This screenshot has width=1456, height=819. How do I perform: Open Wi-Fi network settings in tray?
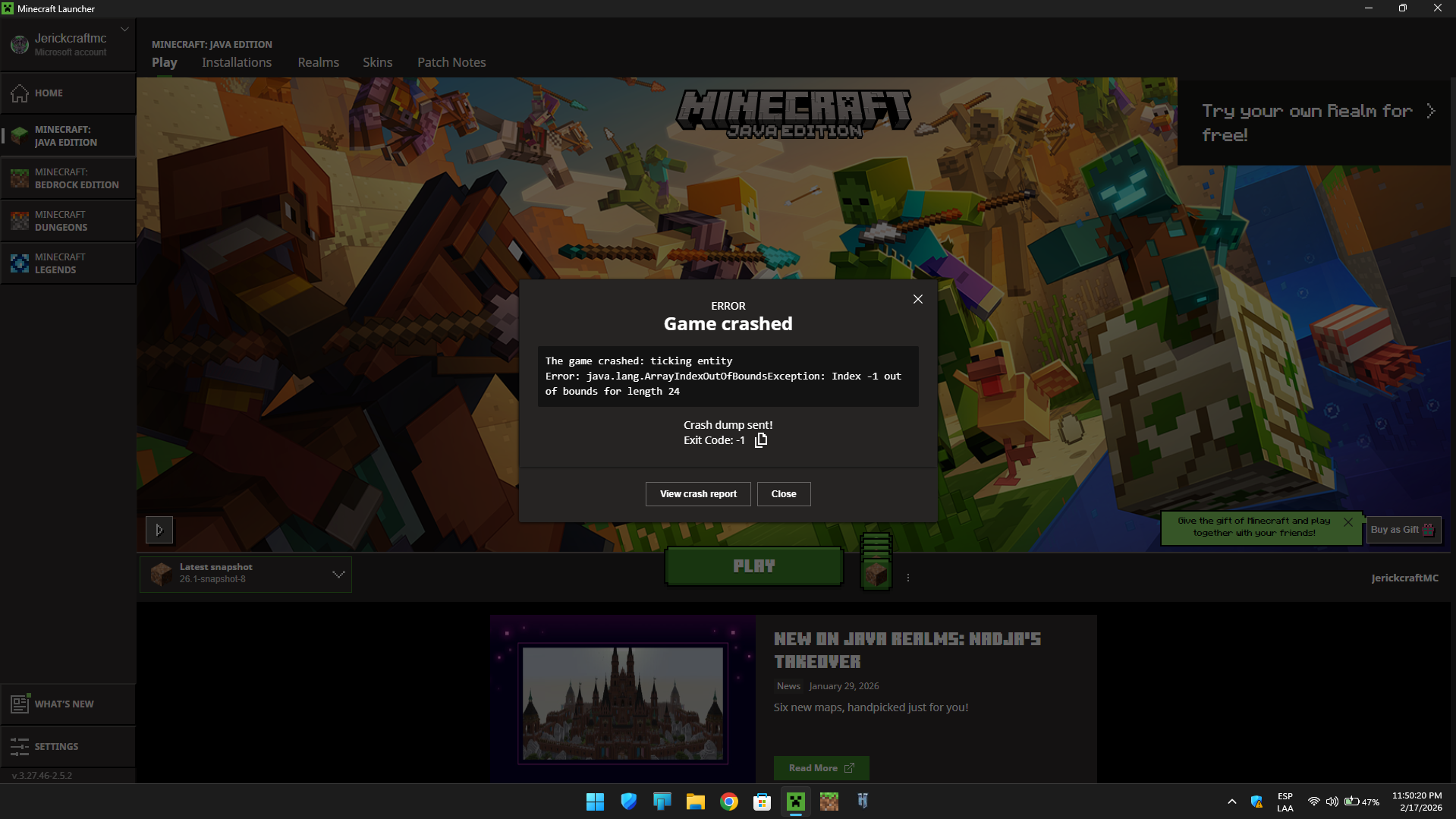[x=1314, y=802]
